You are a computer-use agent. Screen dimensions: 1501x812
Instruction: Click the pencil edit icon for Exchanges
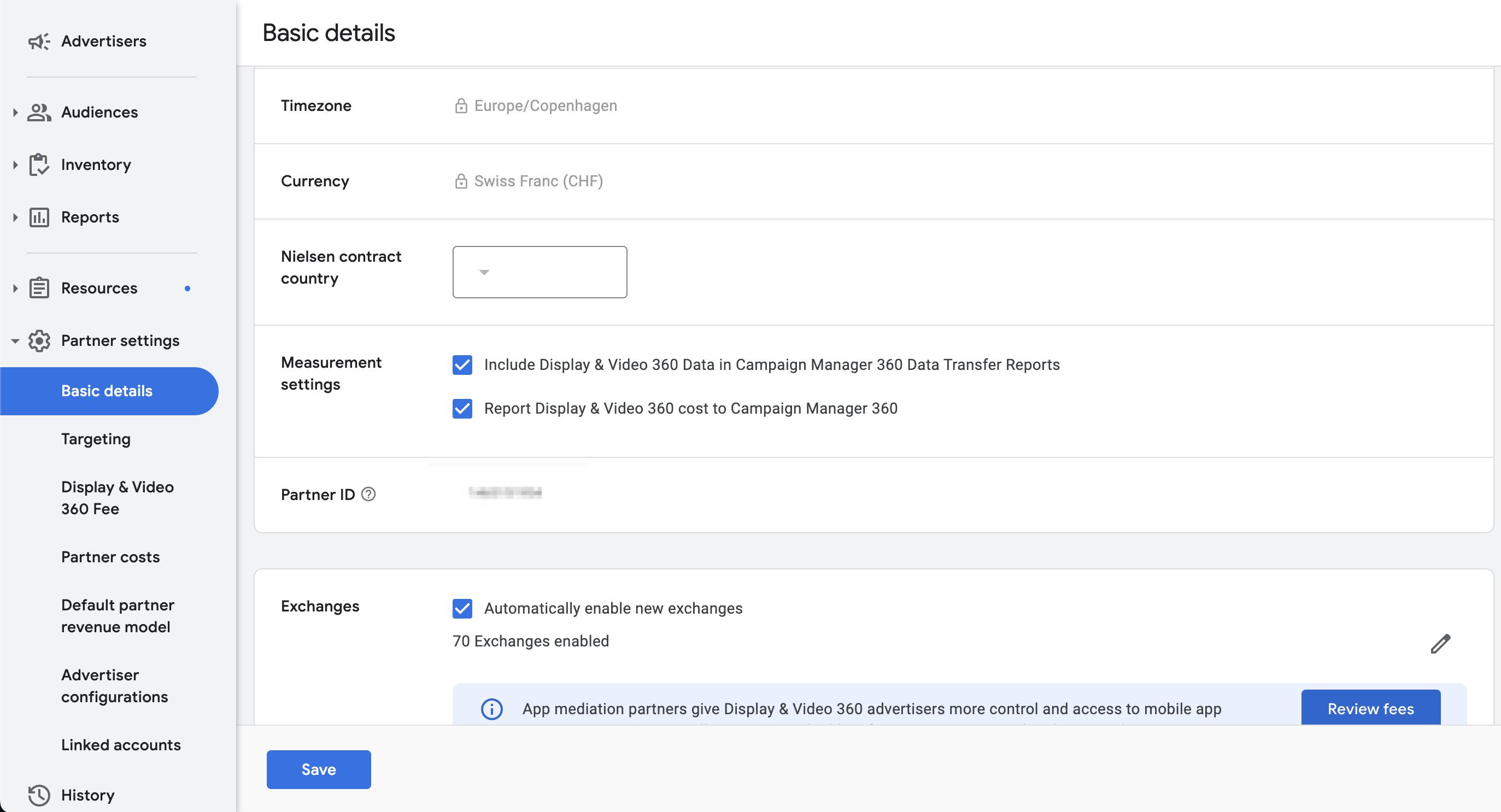(1440, 644)
